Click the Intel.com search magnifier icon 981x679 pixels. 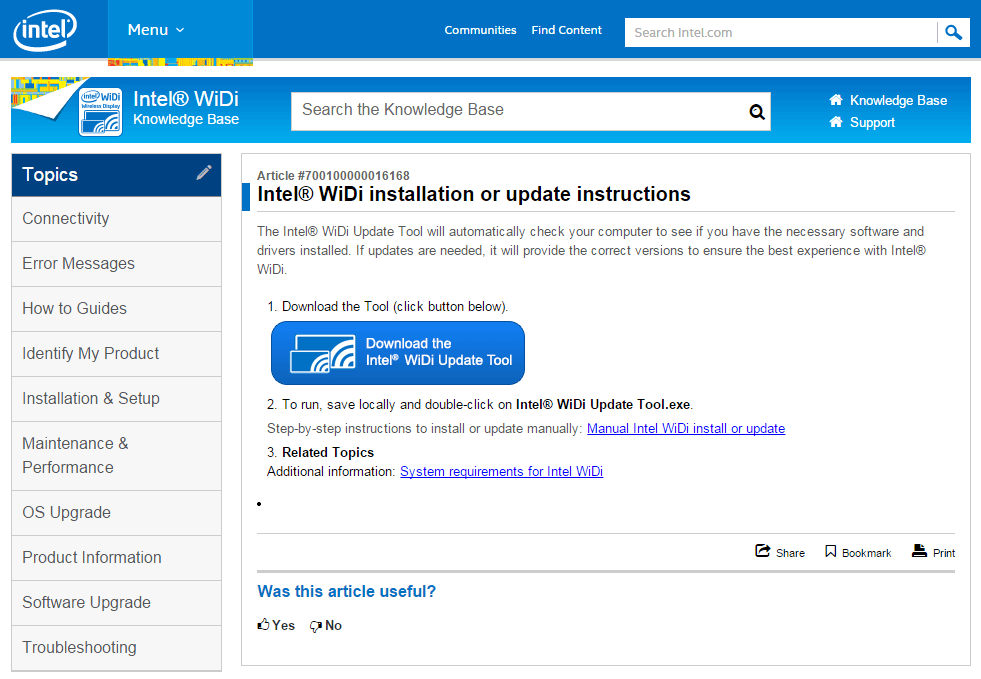(953, 33)
